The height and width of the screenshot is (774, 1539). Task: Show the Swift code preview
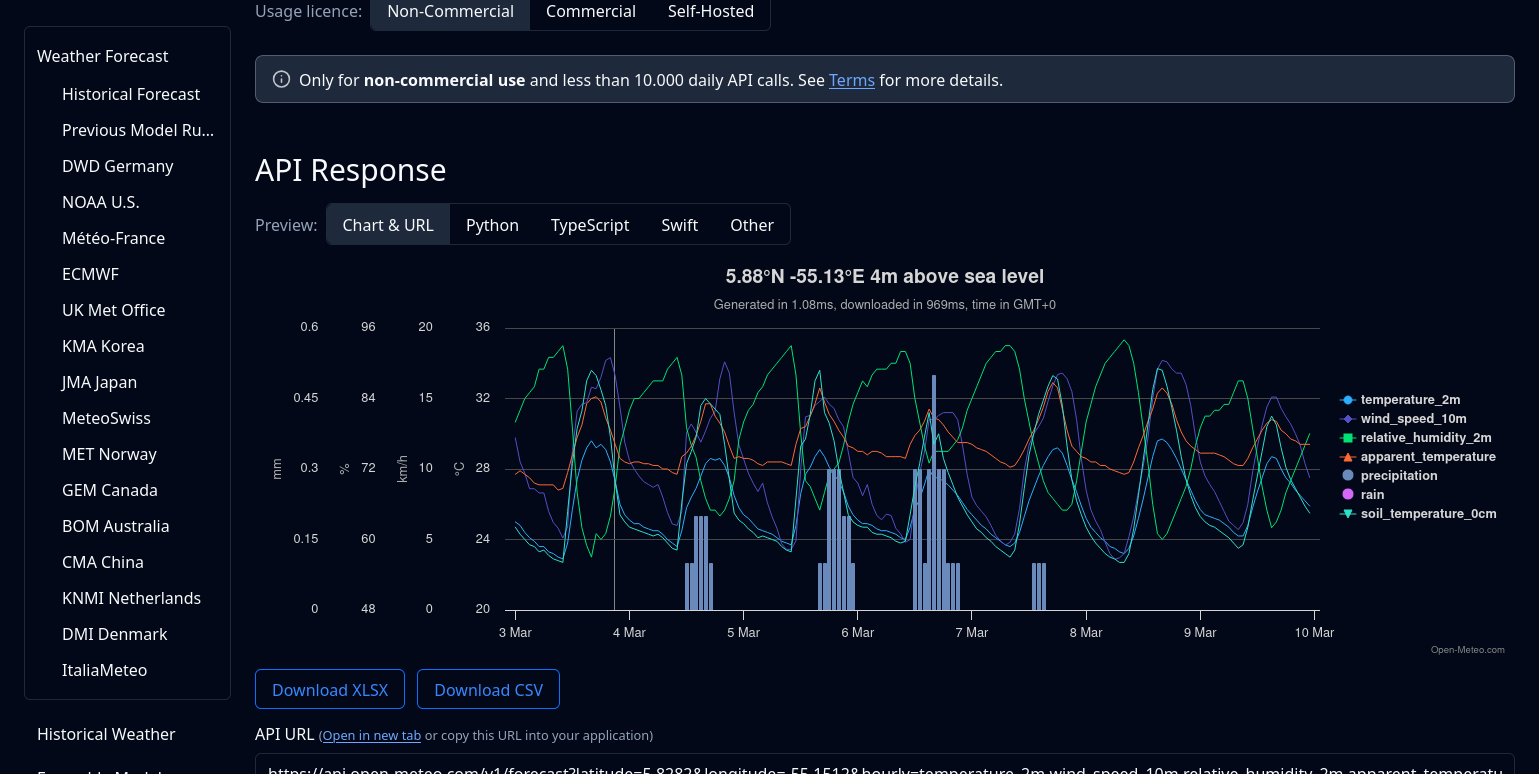pos(679,225)
